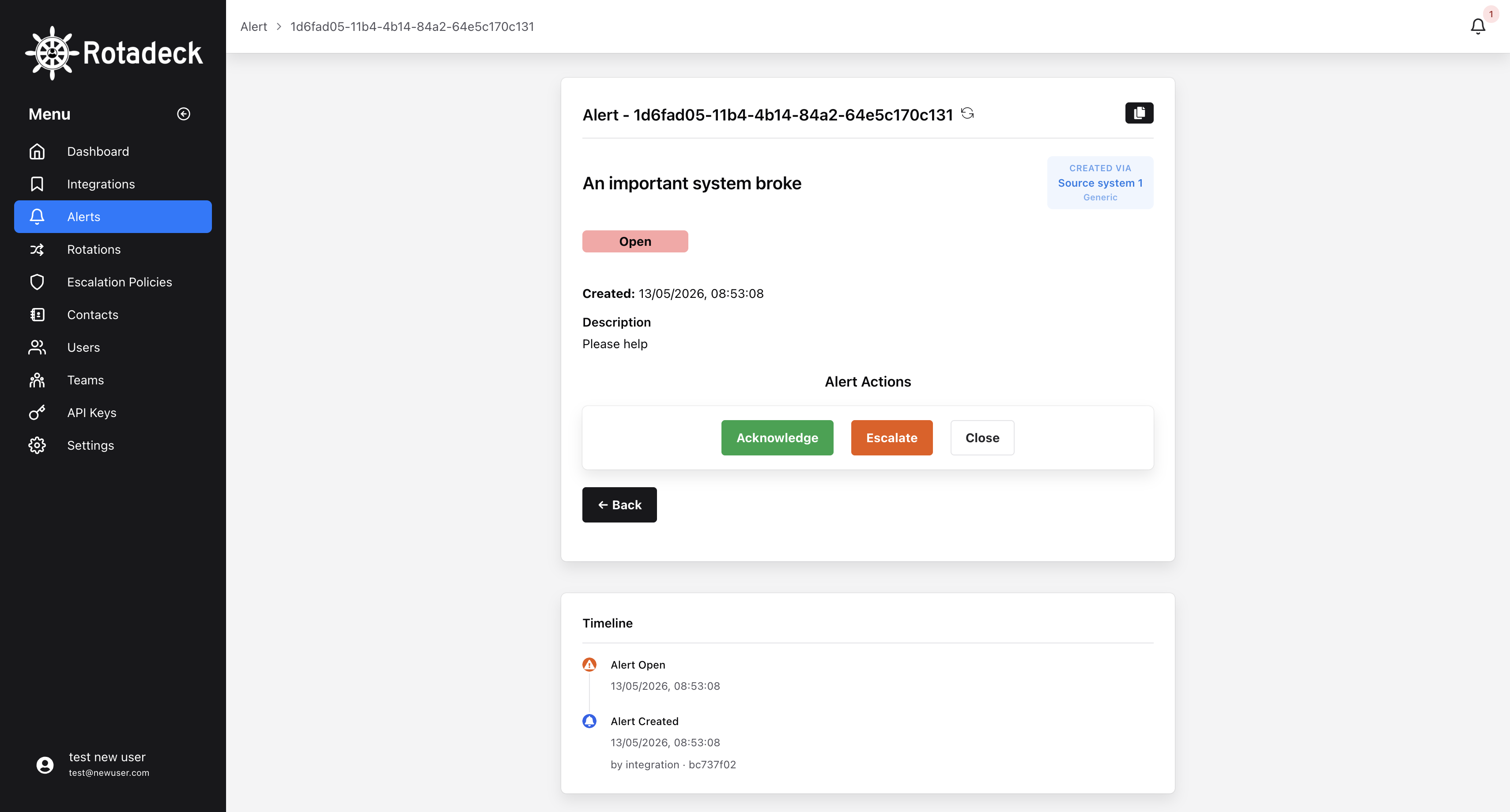Open notifications bell in top bar

click(x=1478, y=26)
